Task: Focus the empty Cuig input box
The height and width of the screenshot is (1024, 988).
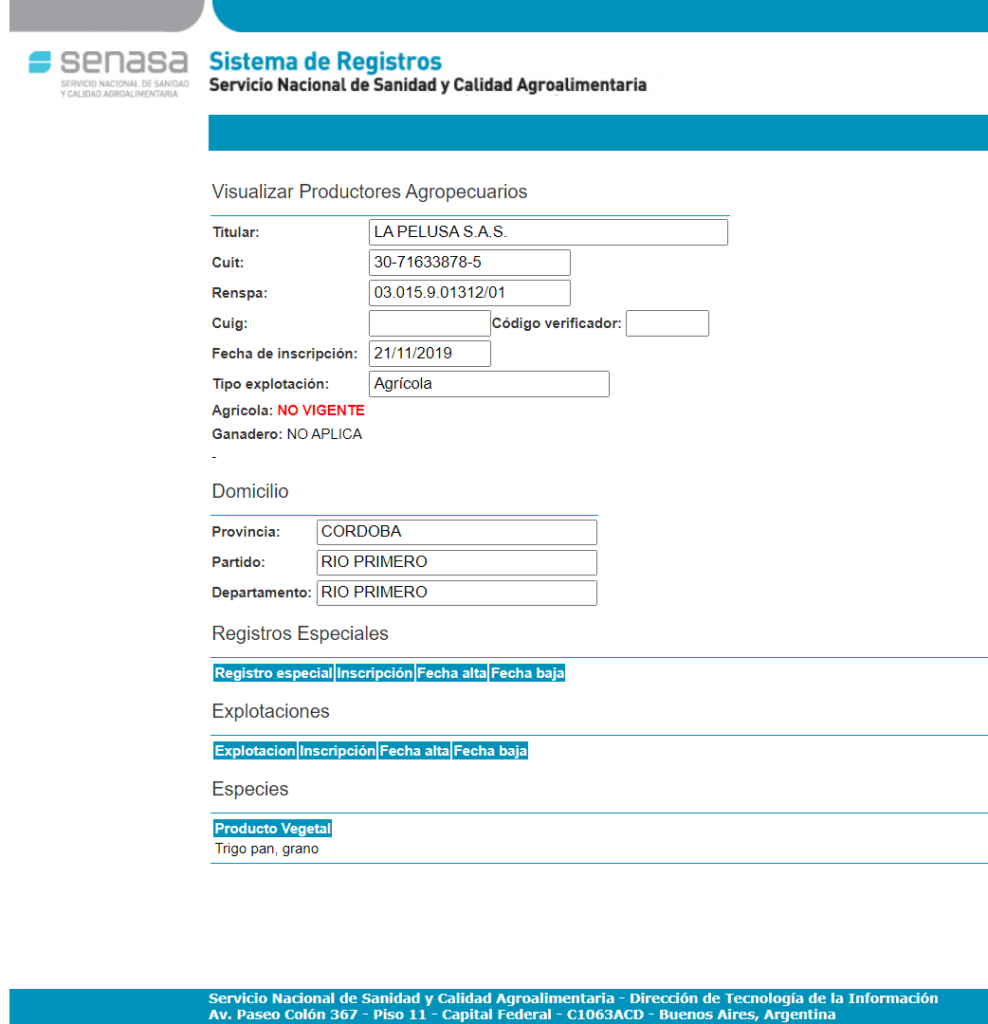Action: point(429,324)
